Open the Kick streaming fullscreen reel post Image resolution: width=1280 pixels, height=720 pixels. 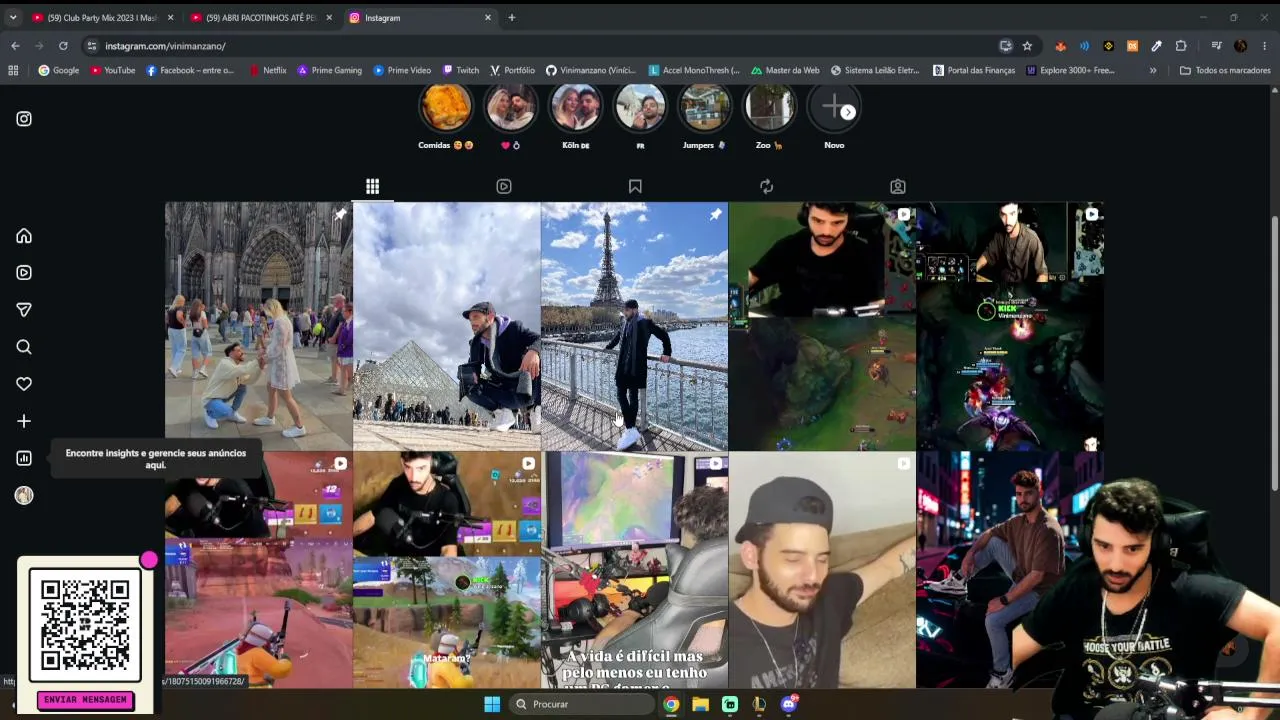pos(1010,326)
